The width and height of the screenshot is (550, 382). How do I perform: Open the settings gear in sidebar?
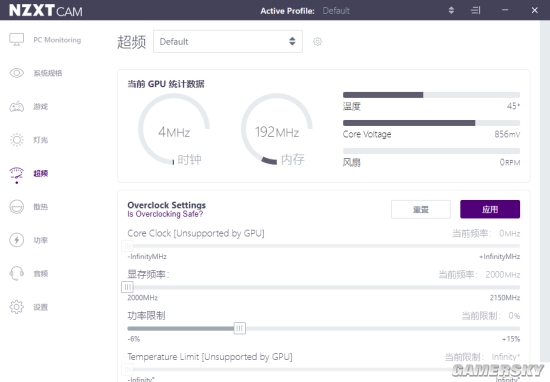pos(16,307)
